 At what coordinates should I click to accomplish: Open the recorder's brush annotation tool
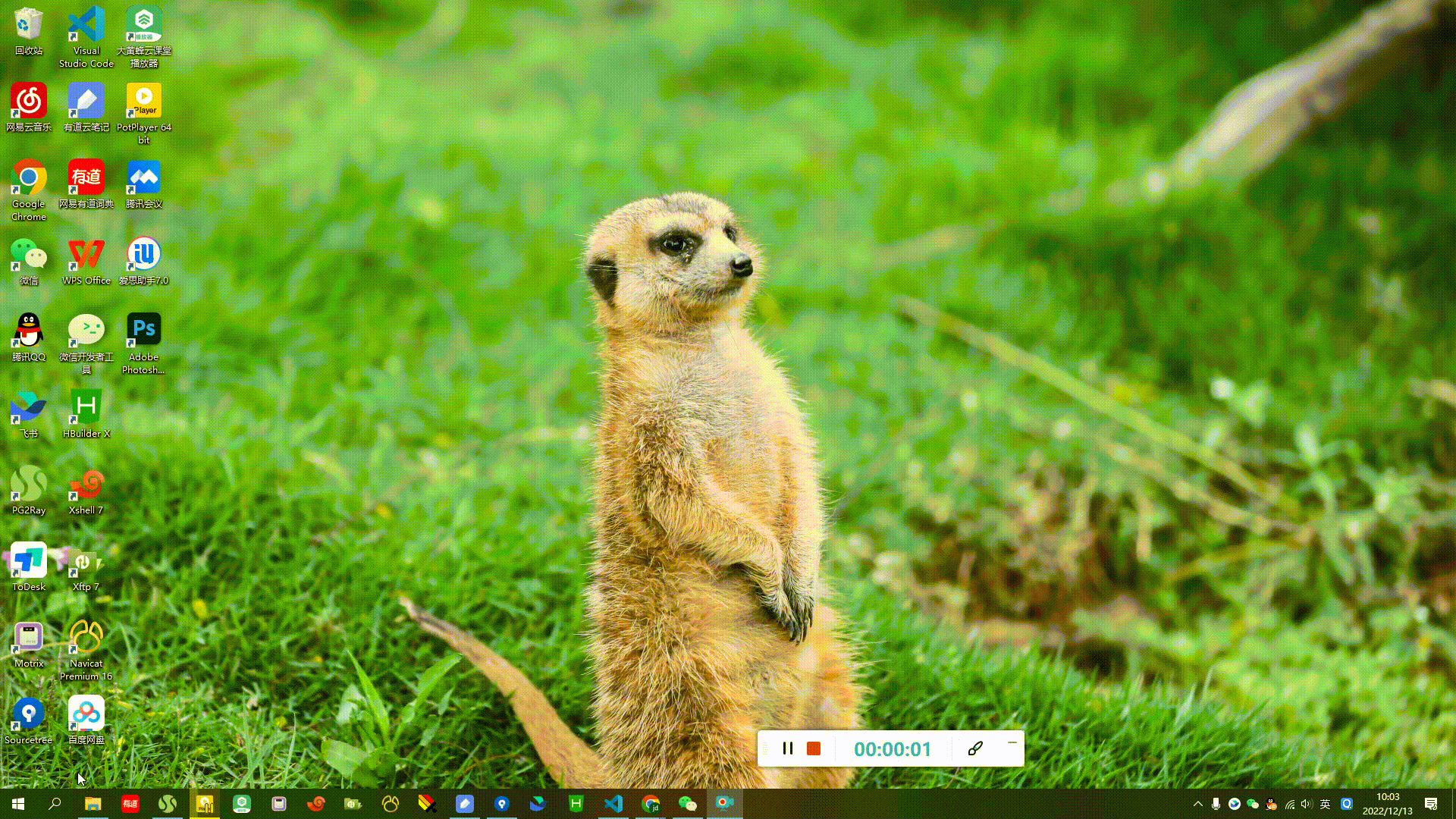click(x=976, y=748)
